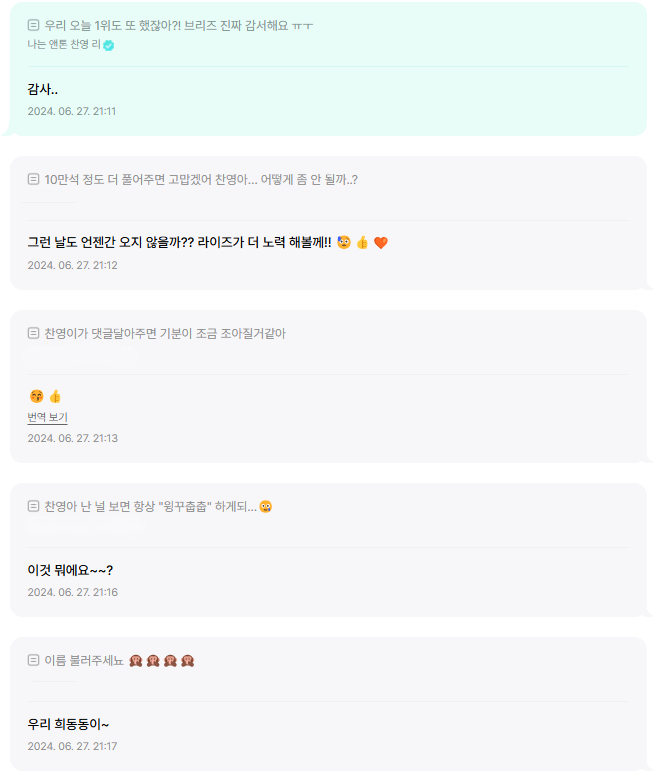Screen dimensions: 659x772
Task: Select the reply '우리 희동동이~'
Action: click(x=68, y=725)
